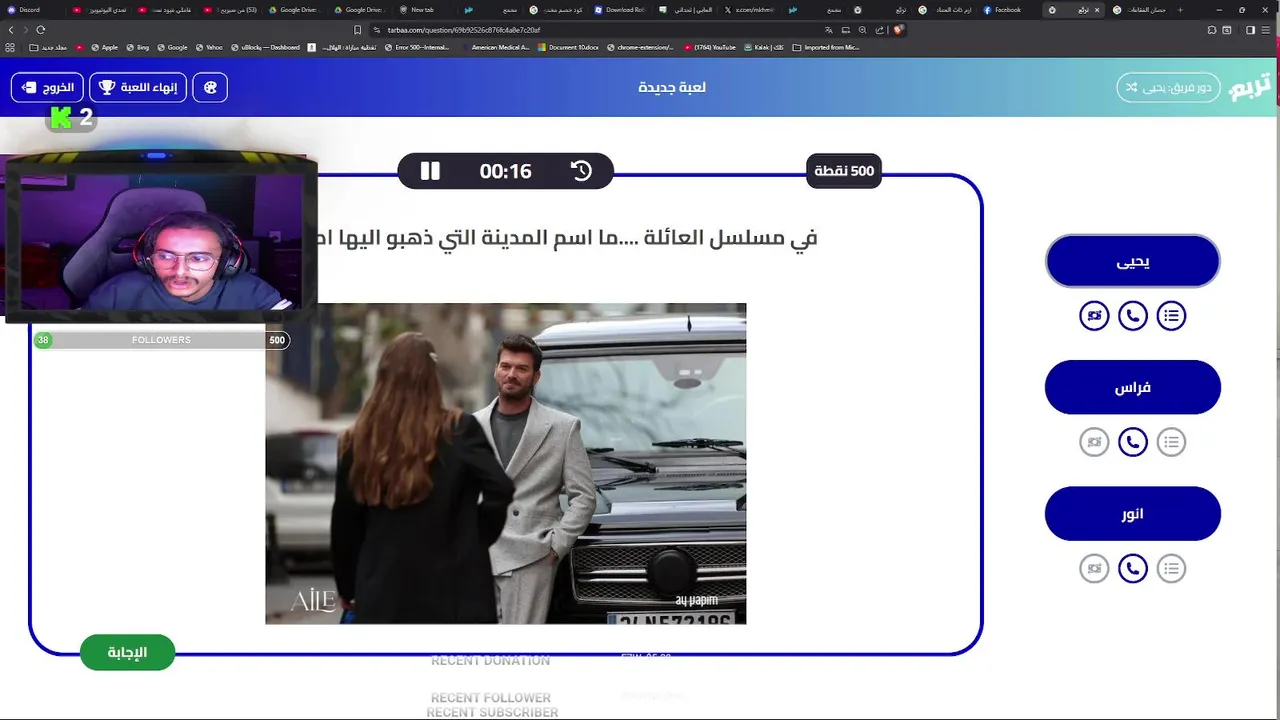Click the list lifeline icon under يحيى

pos(1171,316)
